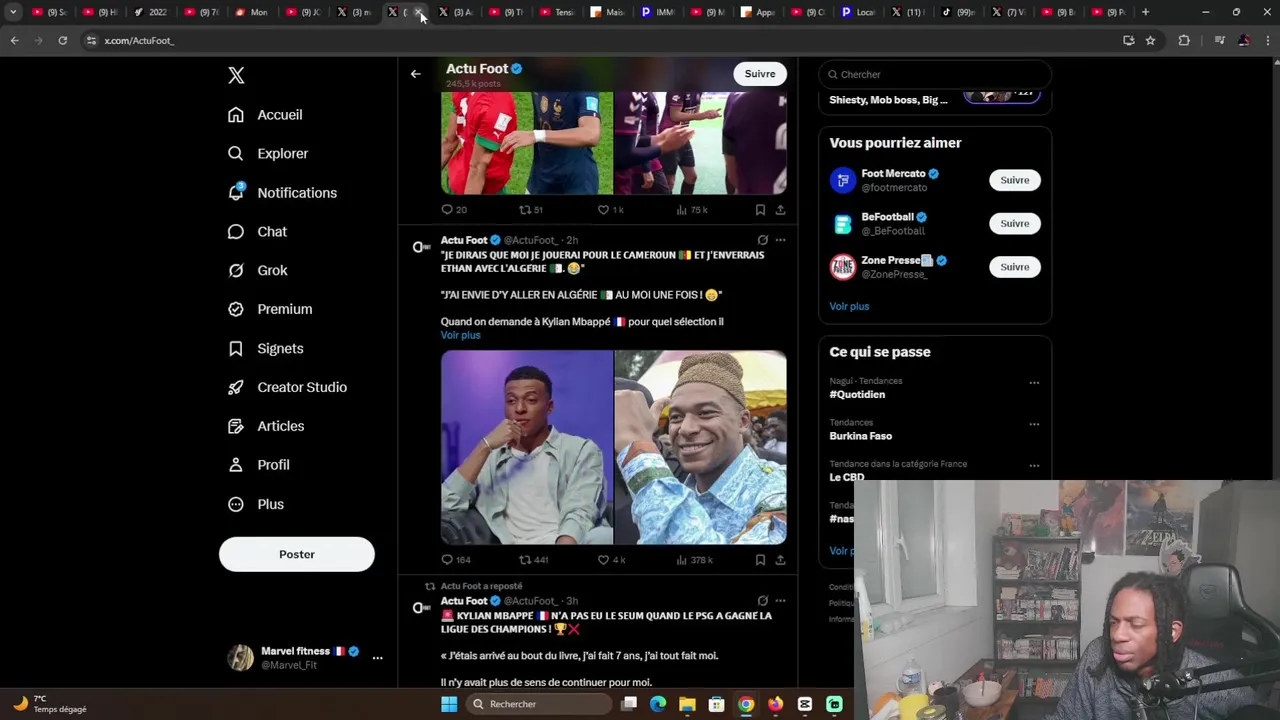Open File Explorer from the taskbar
The image size is (1280, 720).
click(687, 704)
